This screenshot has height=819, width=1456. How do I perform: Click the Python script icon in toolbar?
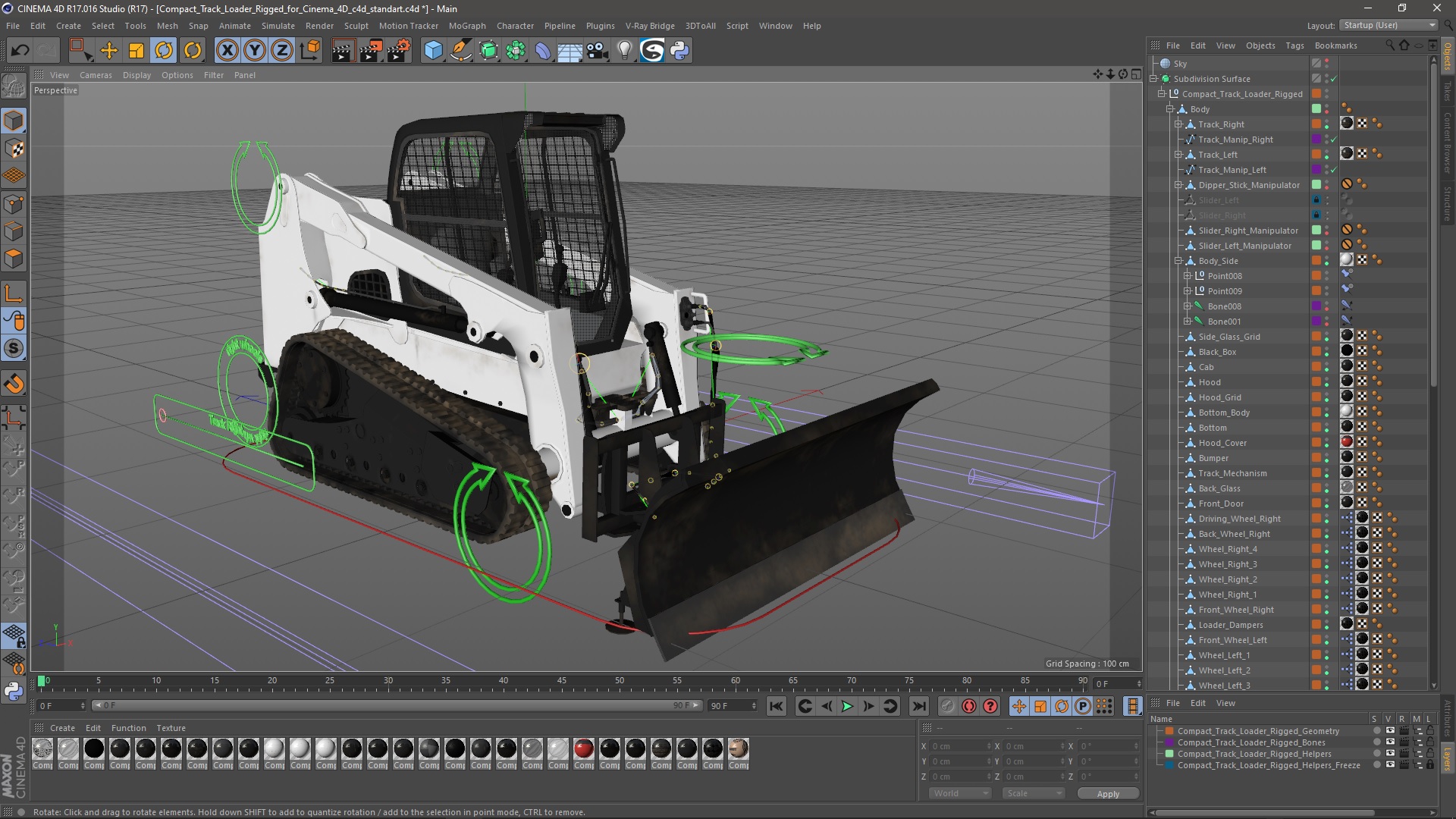(679, 51)
